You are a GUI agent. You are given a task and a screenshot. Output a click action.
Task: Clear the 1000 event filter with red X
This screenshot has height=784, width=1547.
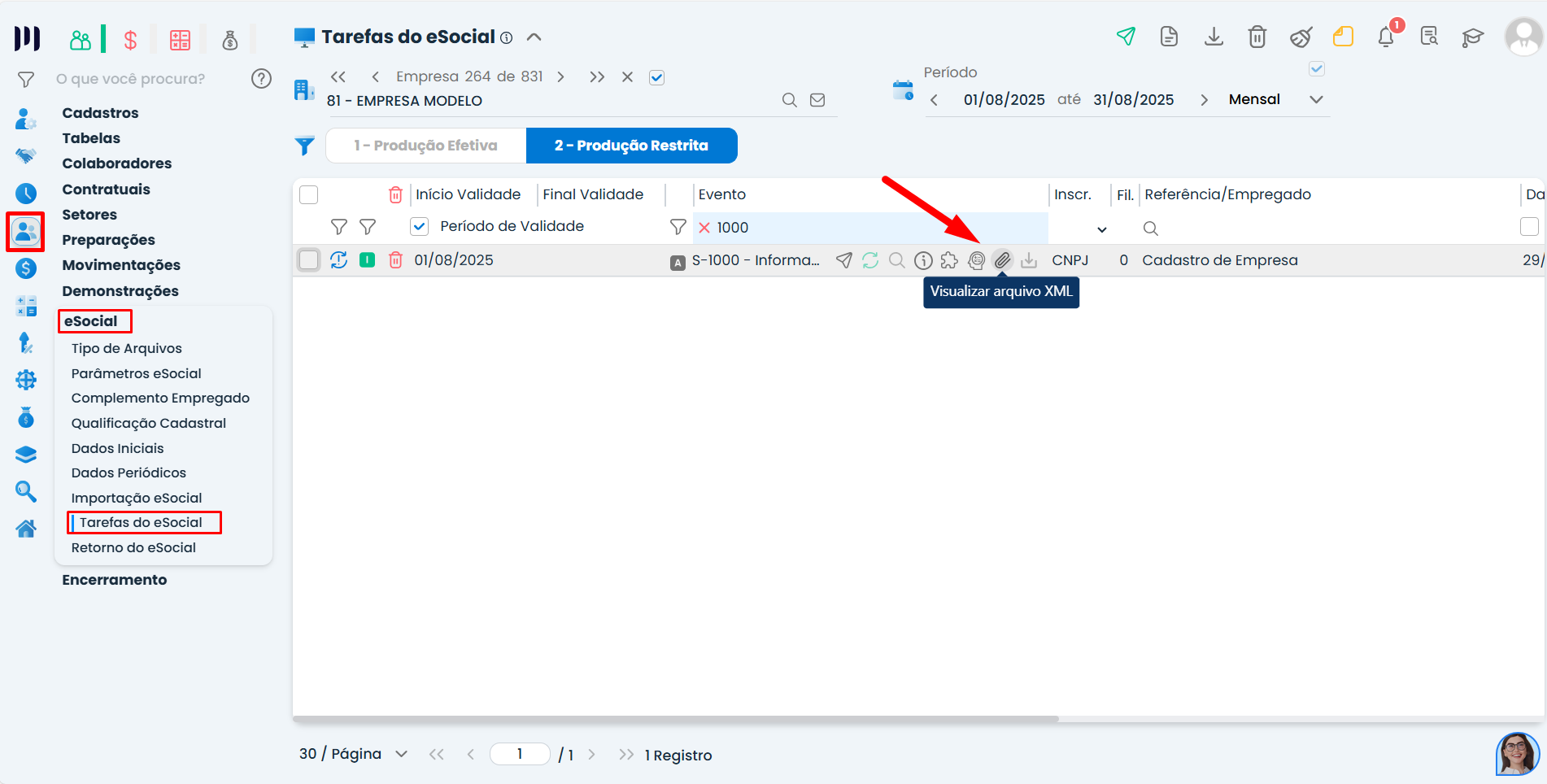704,228
